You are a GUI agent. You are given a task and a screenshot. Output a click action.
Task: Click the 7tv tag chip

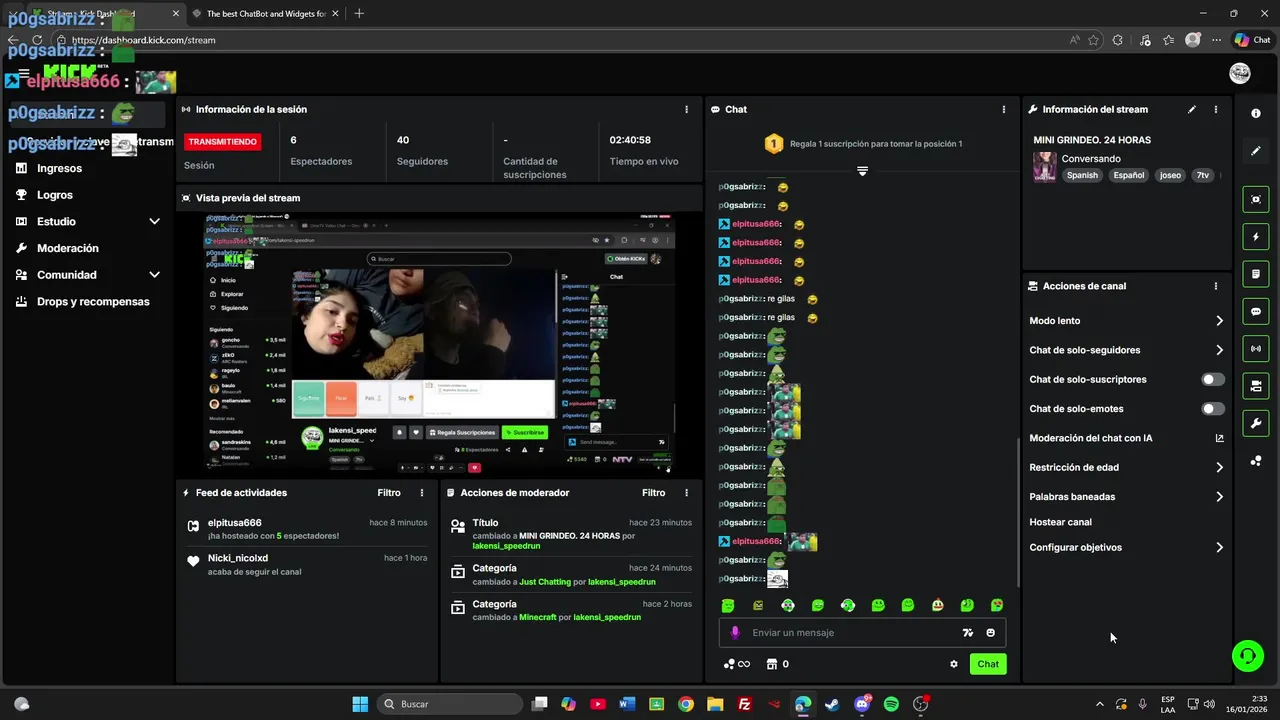coord(1203,175)
